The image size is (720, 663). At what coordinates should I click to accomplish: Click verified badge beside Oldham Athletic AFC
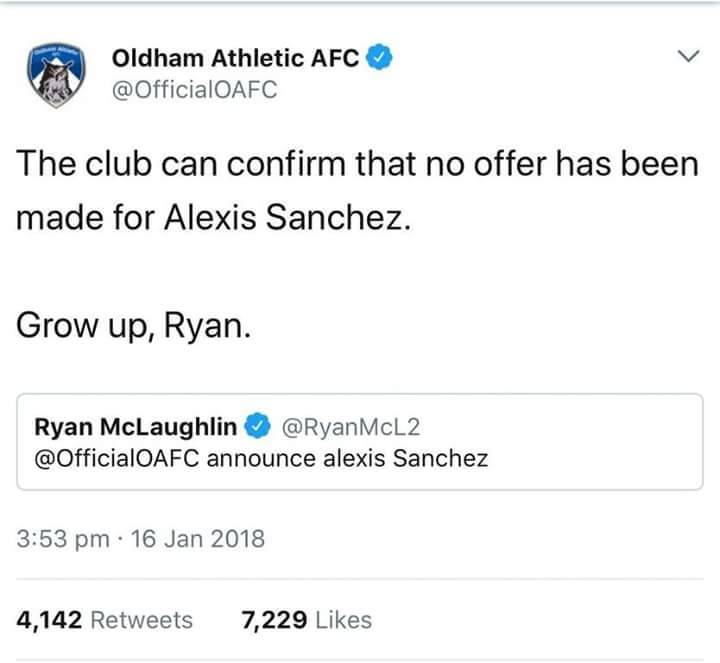pyautogui.click(x=377, y=58)
